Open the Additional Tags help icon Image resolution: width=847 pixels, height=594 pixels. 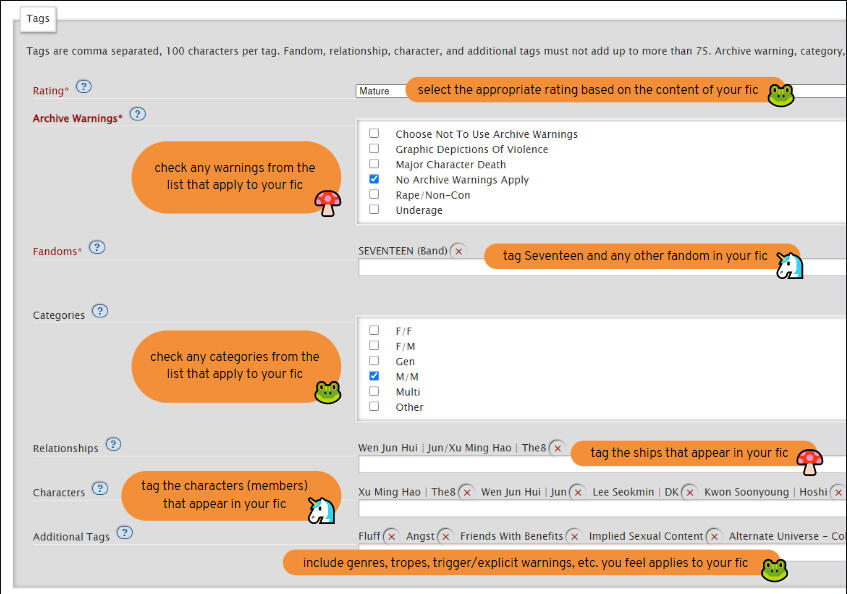coord(124,533)
